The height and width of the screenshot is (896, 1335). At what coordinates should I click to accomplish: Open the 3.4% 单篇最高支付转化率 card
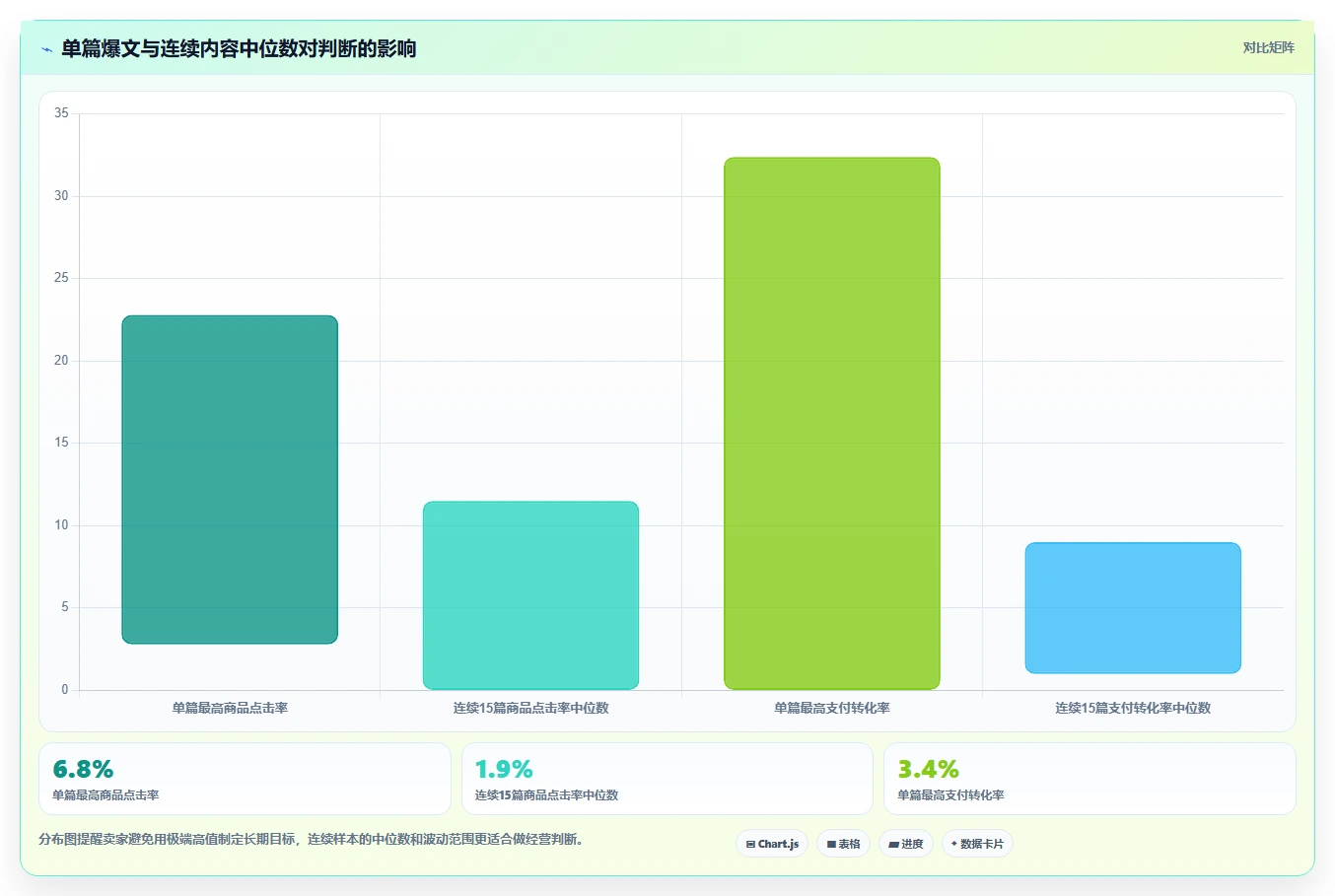pos(1089,779)
